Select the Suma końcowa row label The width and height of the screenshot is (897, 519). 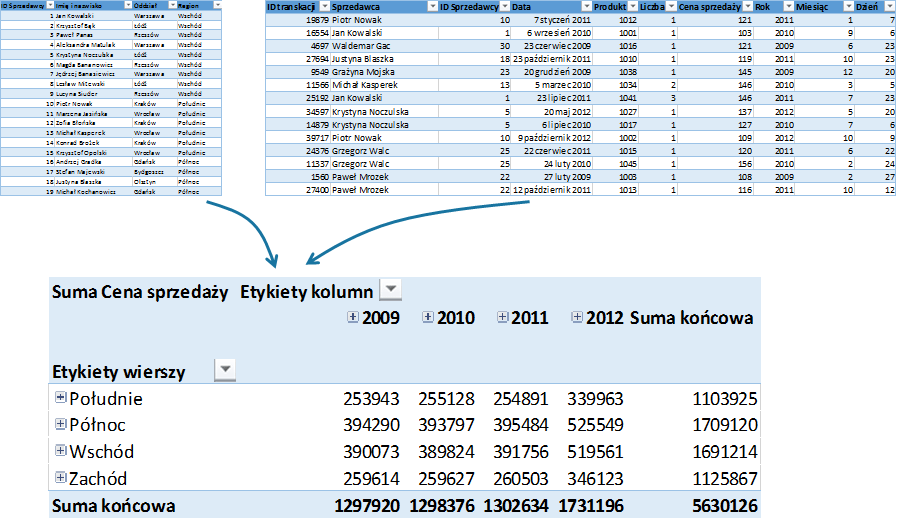coord(113,505)
